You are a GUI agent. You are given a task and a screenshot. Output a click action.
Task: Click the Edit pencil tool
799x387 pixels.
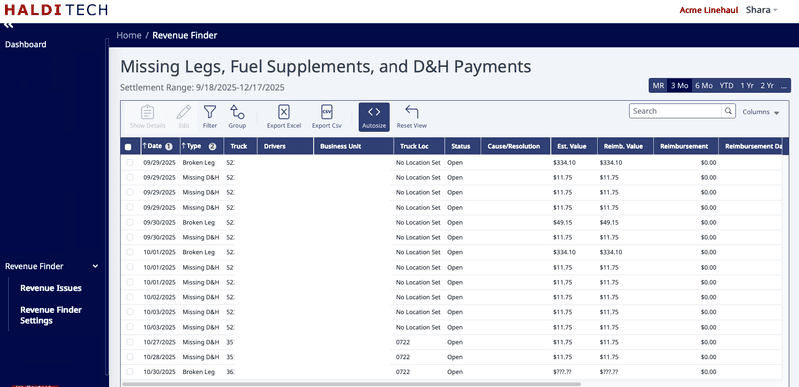pyautogui.click(x=184, y=117)
